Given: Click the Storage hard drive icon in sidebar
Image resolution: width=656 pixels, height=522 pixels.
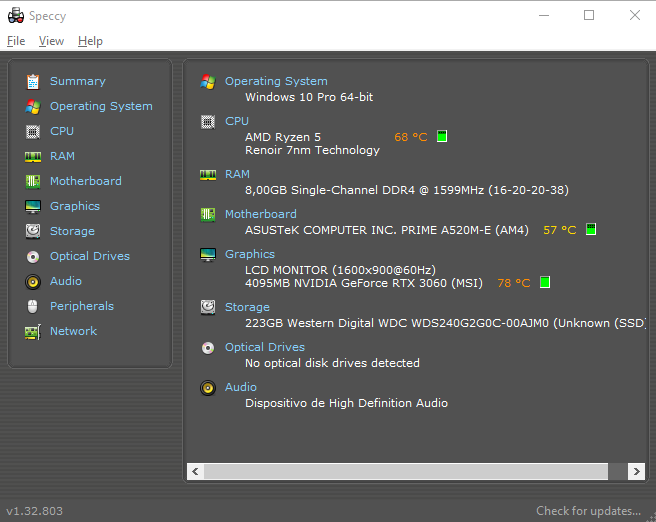Looking at the screenshot, I should coord(33,231).
